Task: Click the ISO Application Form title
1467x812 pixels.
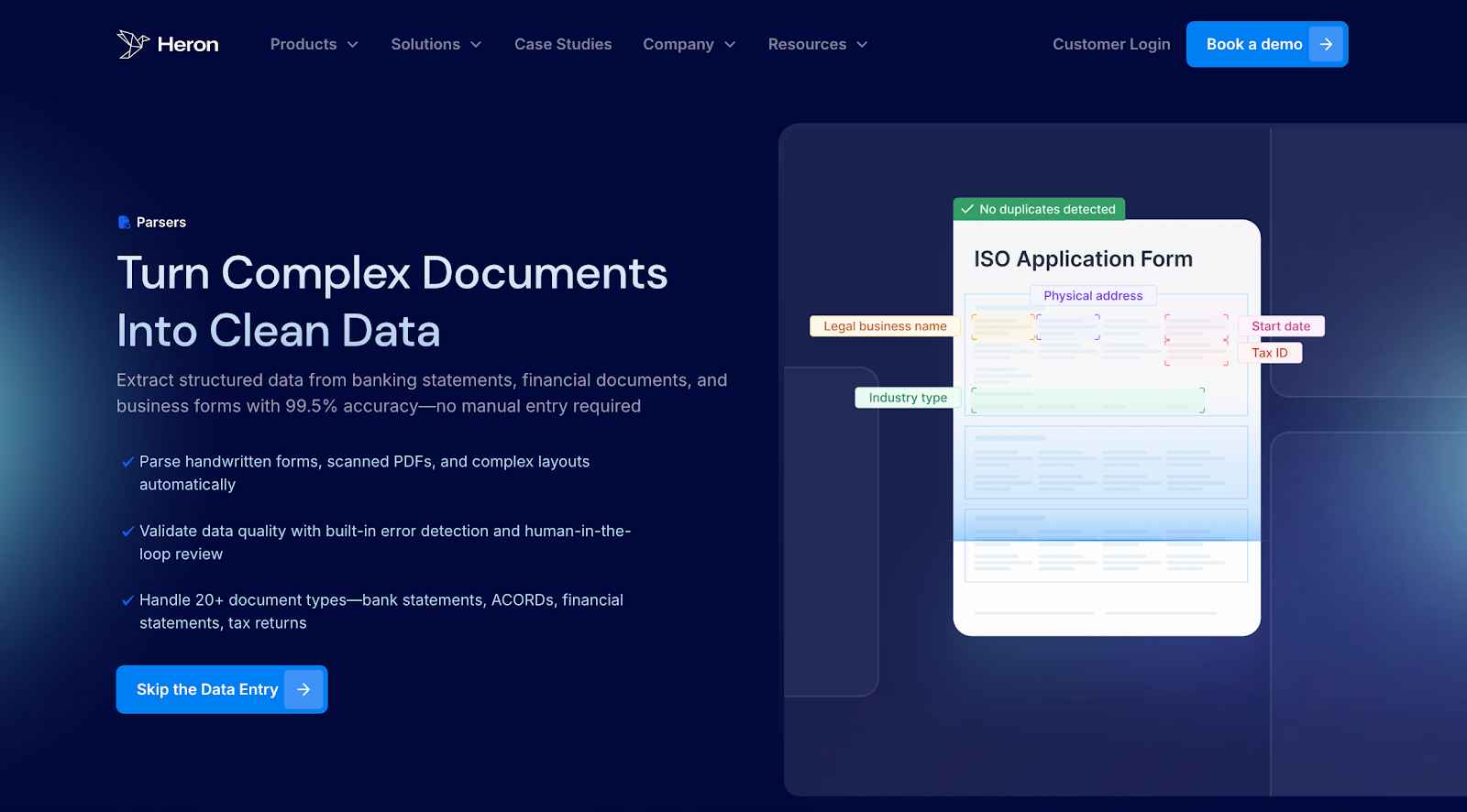Action: click(x=1083, y=259)
